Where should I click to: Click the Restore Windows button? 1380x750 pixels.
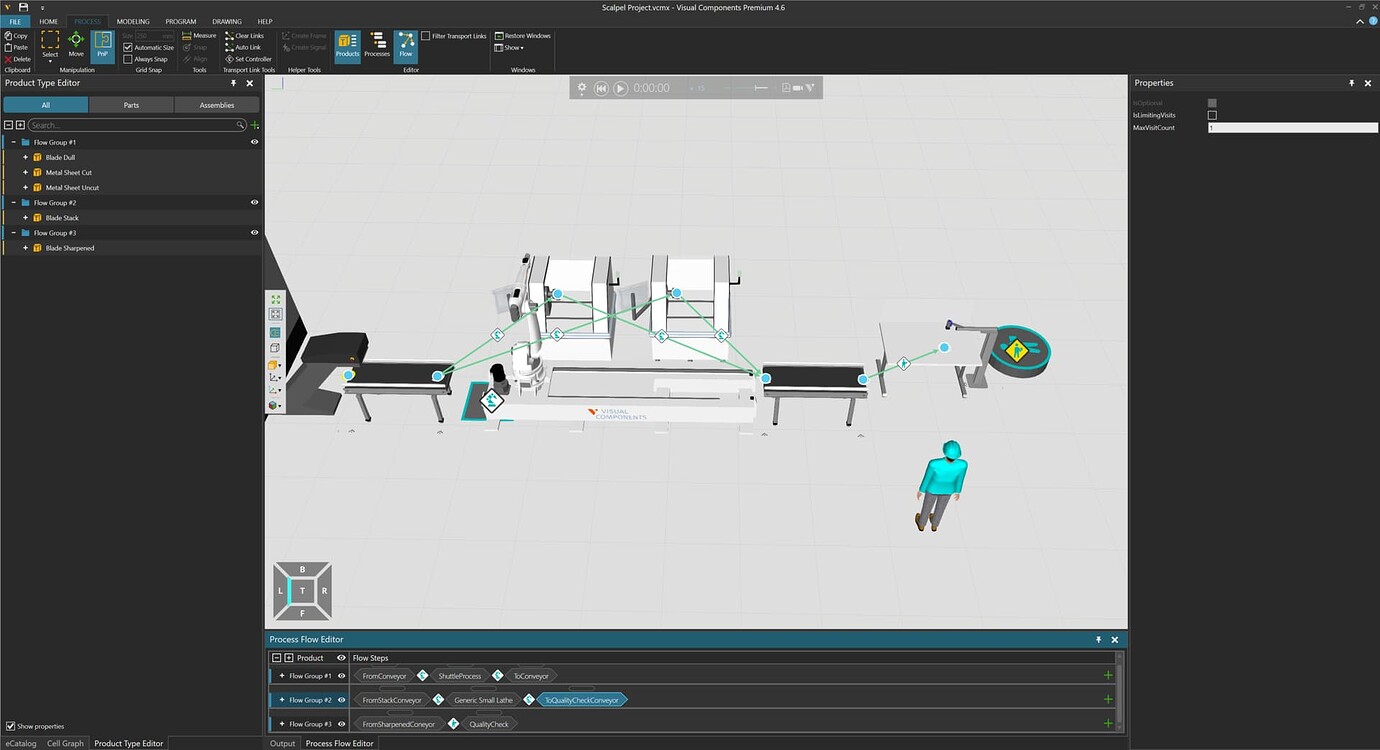point(521,35)
